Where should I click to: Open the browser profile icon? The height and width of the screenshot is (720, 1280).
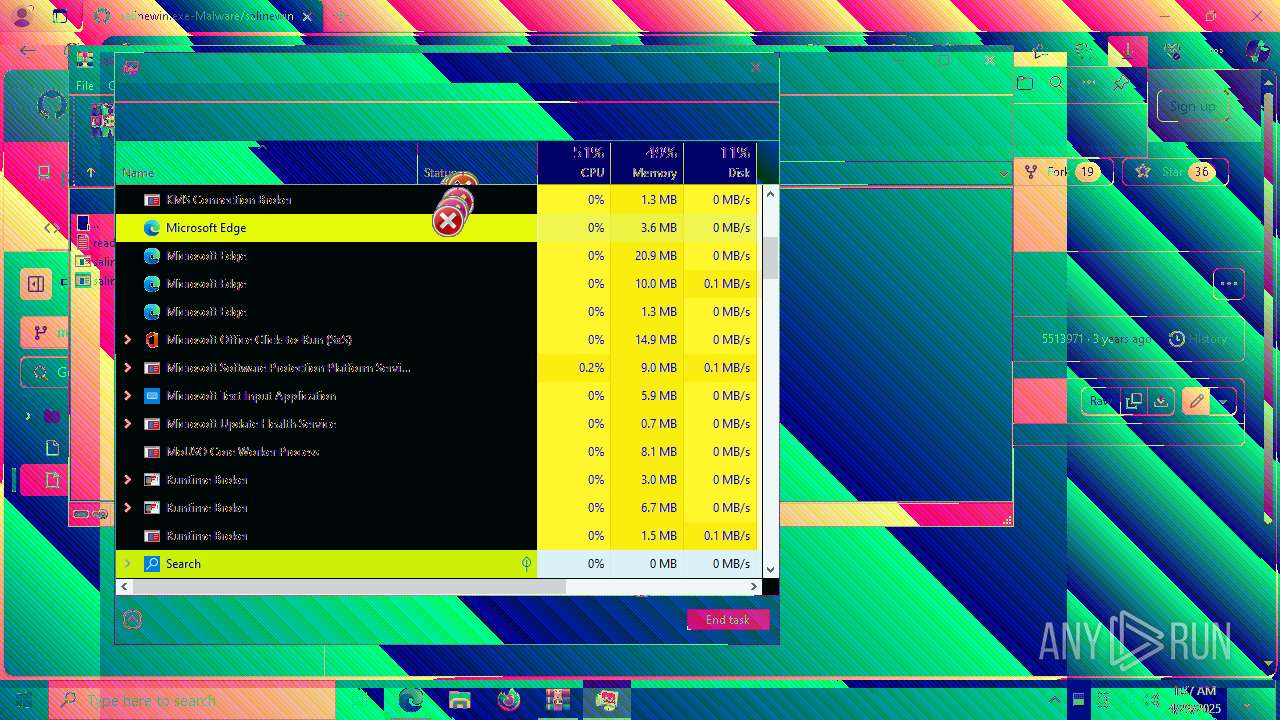pos(22,16)
